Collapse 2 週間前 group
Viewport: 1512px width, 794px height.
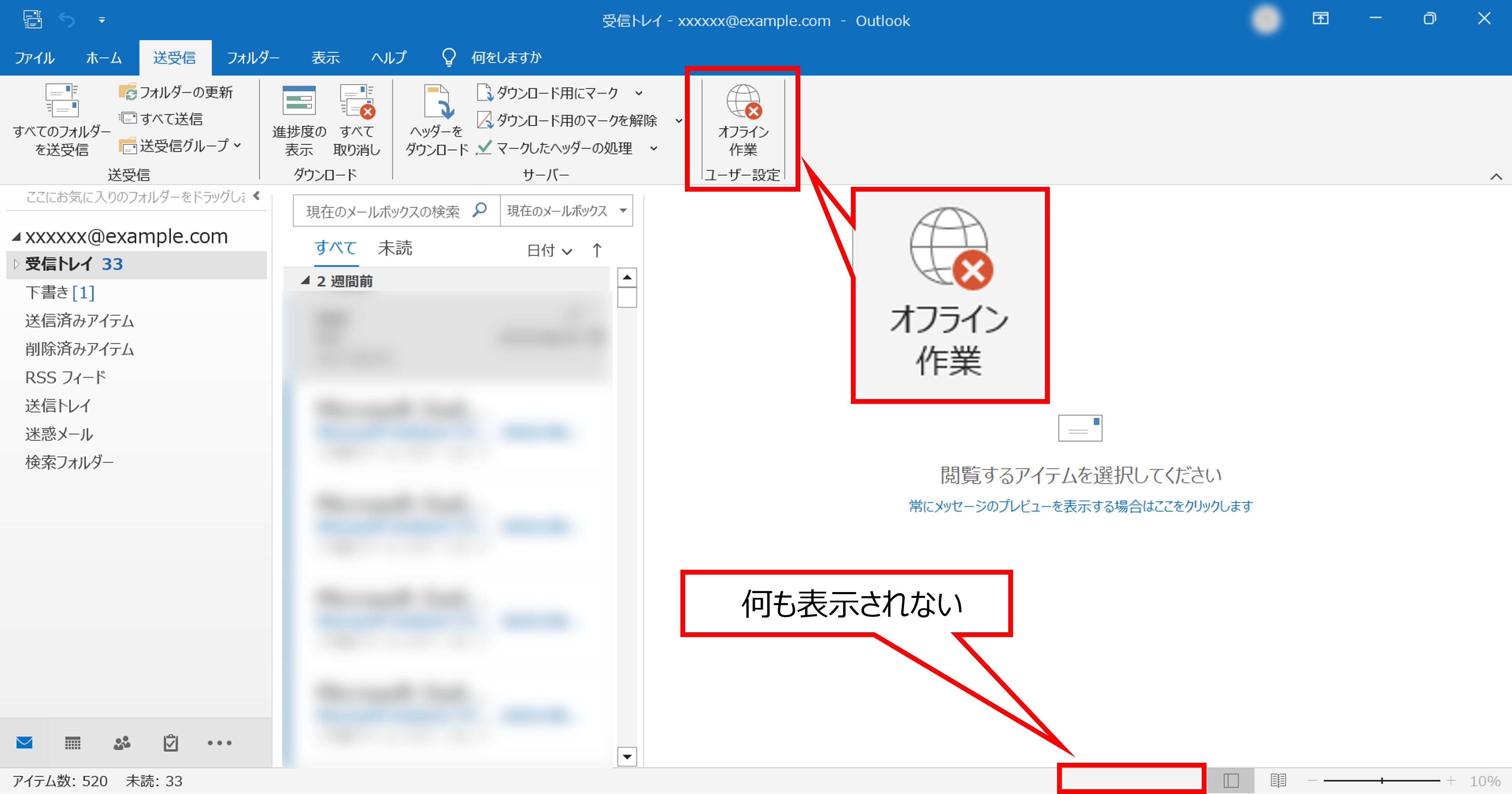click(305, 281)
